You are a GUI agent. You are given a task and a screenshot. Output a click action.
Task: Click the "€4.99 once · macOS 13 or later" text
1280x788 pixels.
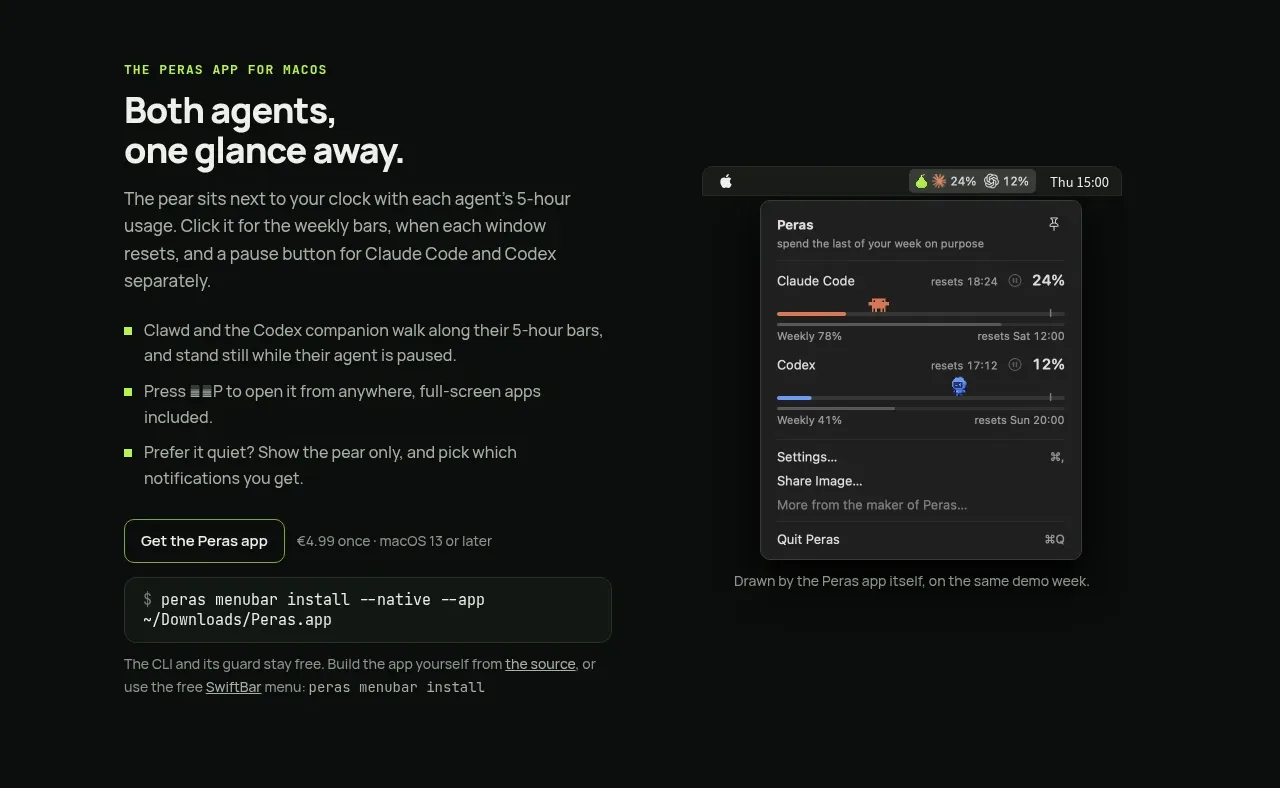point(394,541)
